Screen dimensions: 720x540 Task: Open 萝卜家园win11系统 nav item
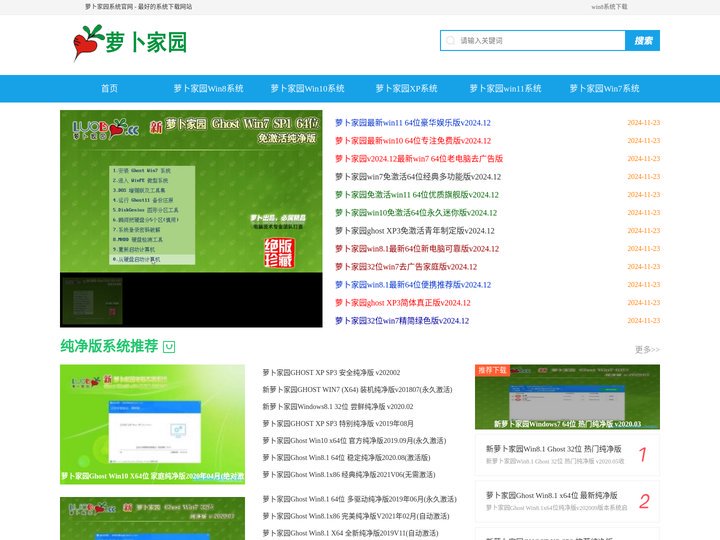505,88
